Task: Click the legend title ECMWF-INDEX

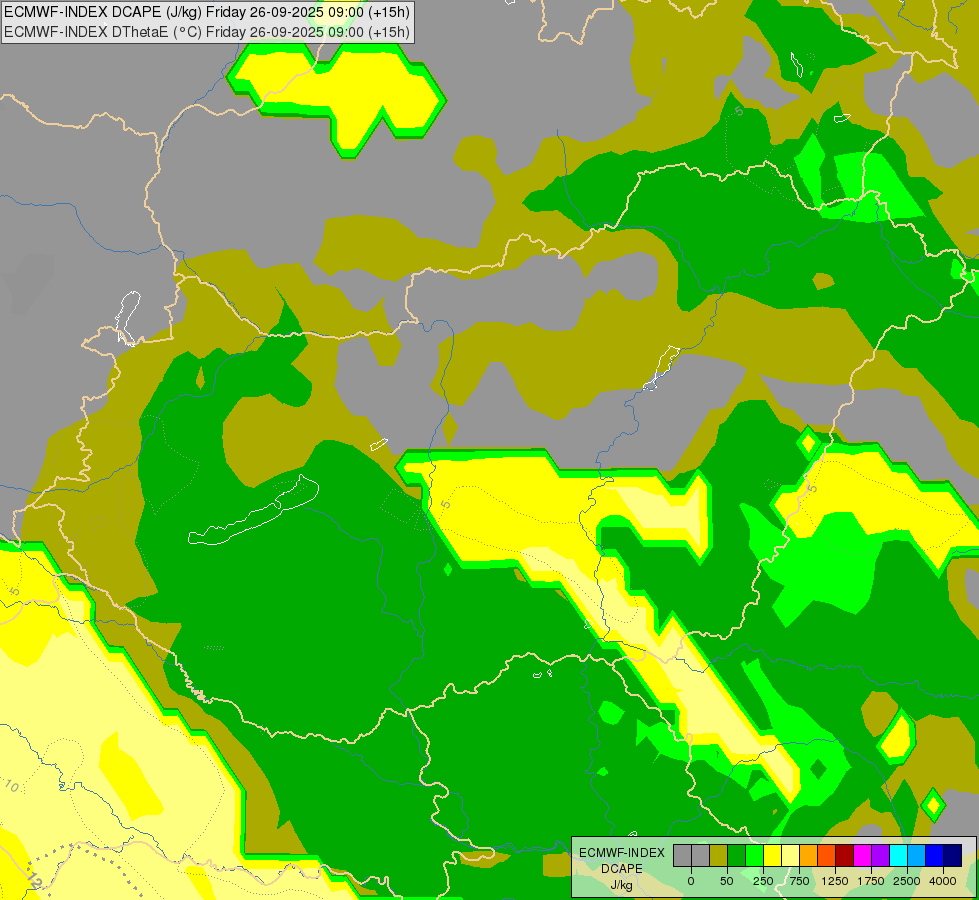Action: pyautogui.click(x=622, y=853)
